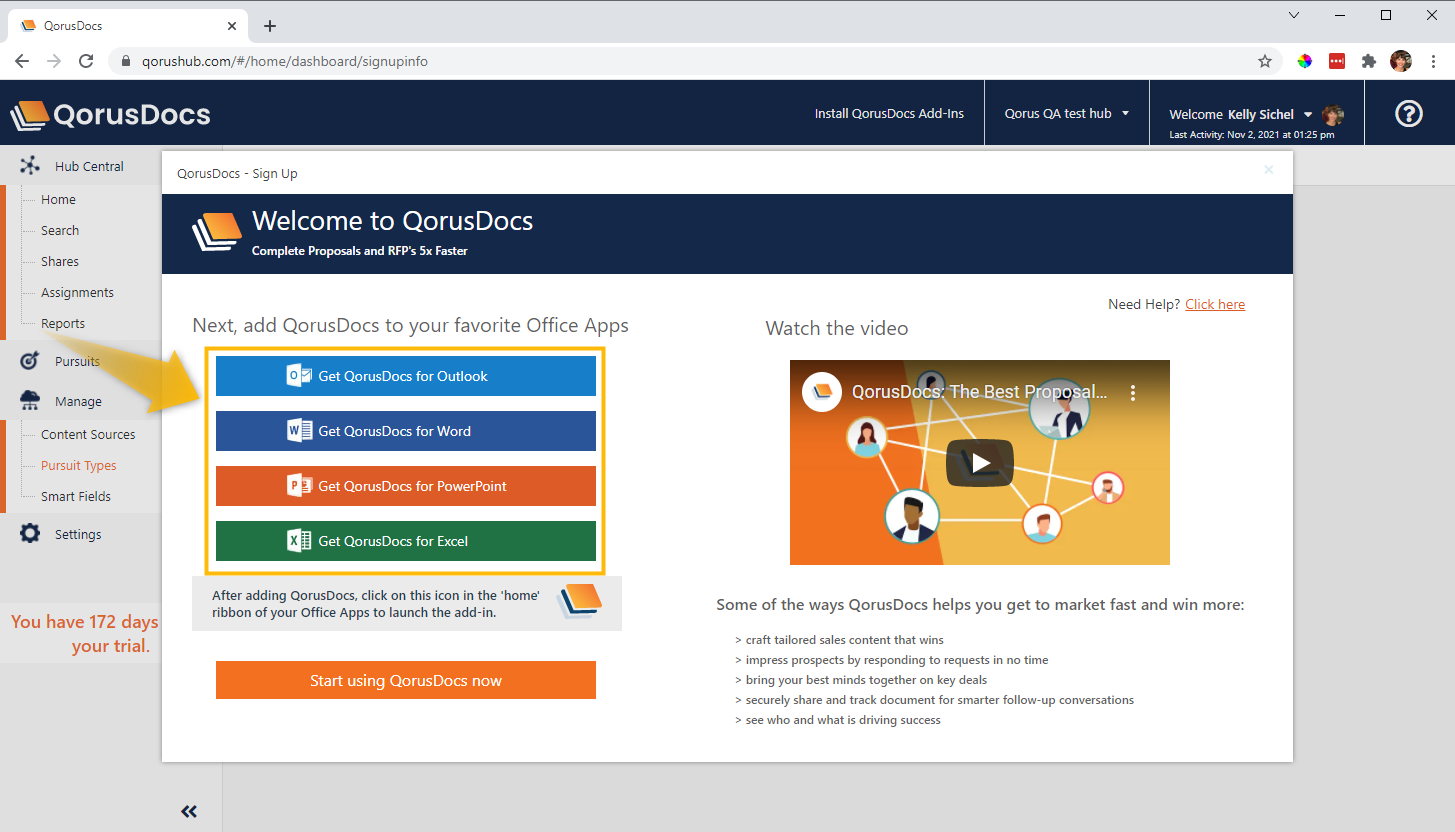
Task: Click the site lock icon
Action: [x=126, y=61]
